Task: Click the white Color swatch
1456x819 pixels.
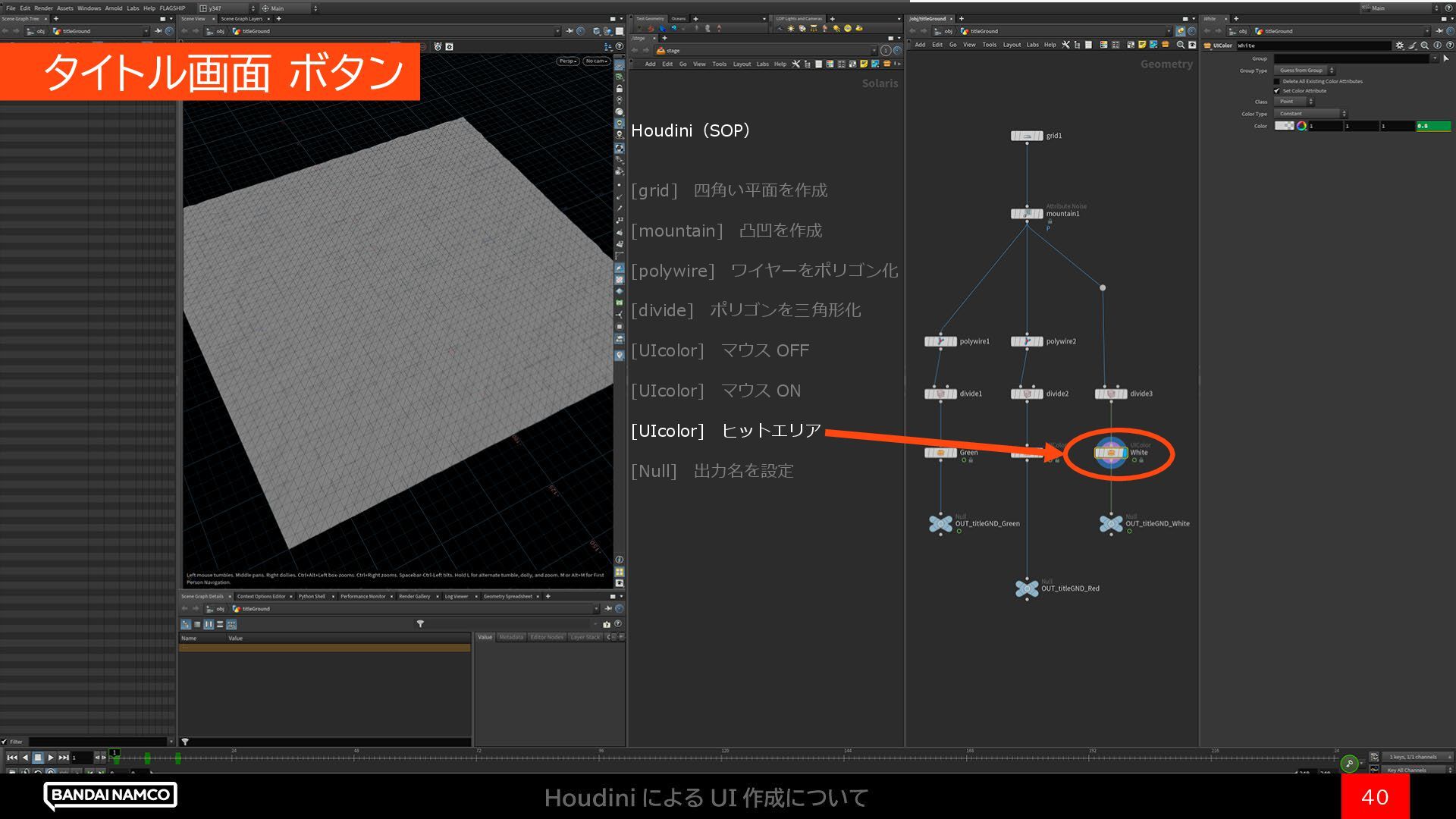Action: coord(1283,126)
